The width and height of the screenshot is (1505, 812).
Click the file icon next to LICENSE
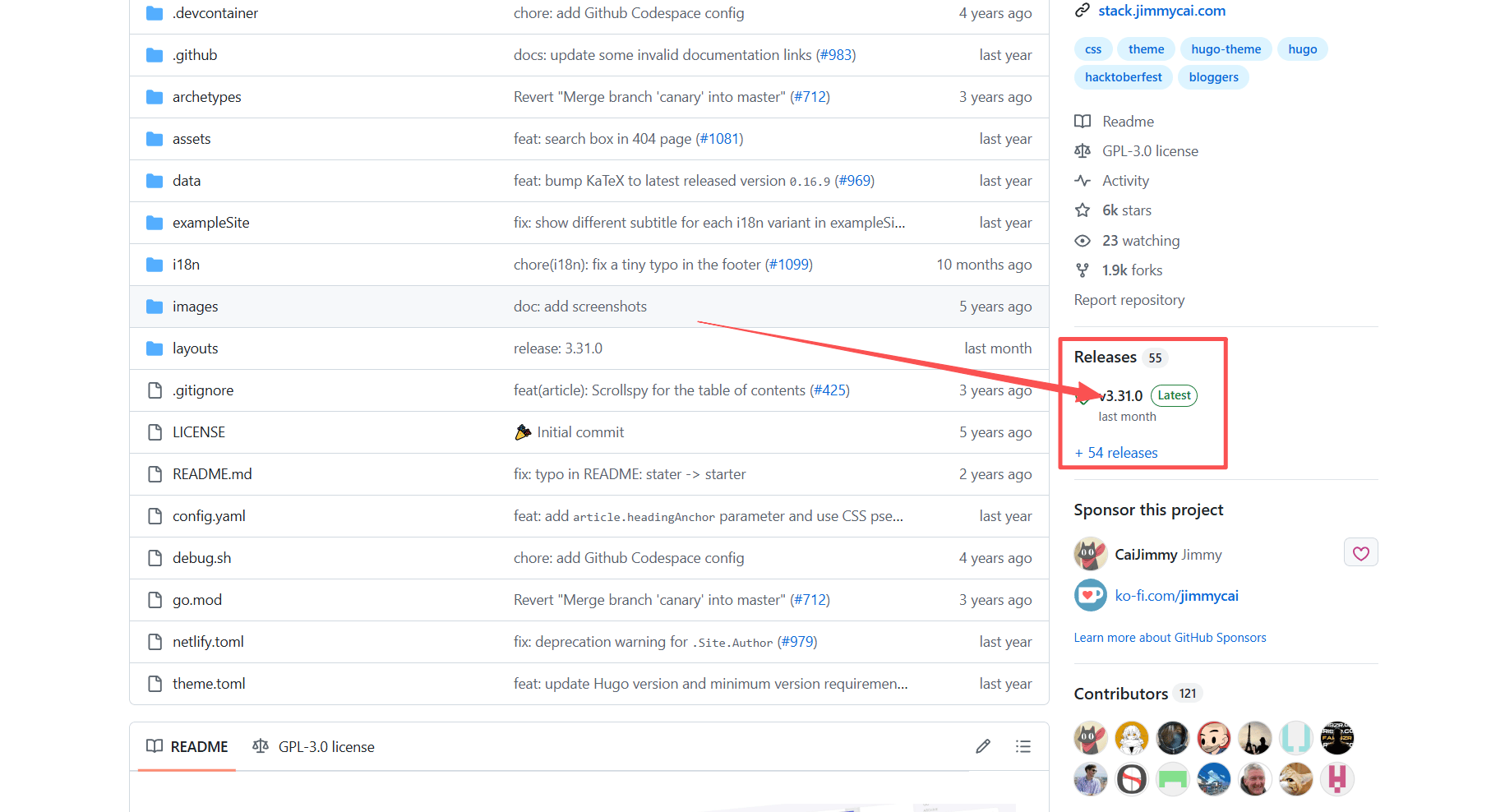[x=155, y=431]
